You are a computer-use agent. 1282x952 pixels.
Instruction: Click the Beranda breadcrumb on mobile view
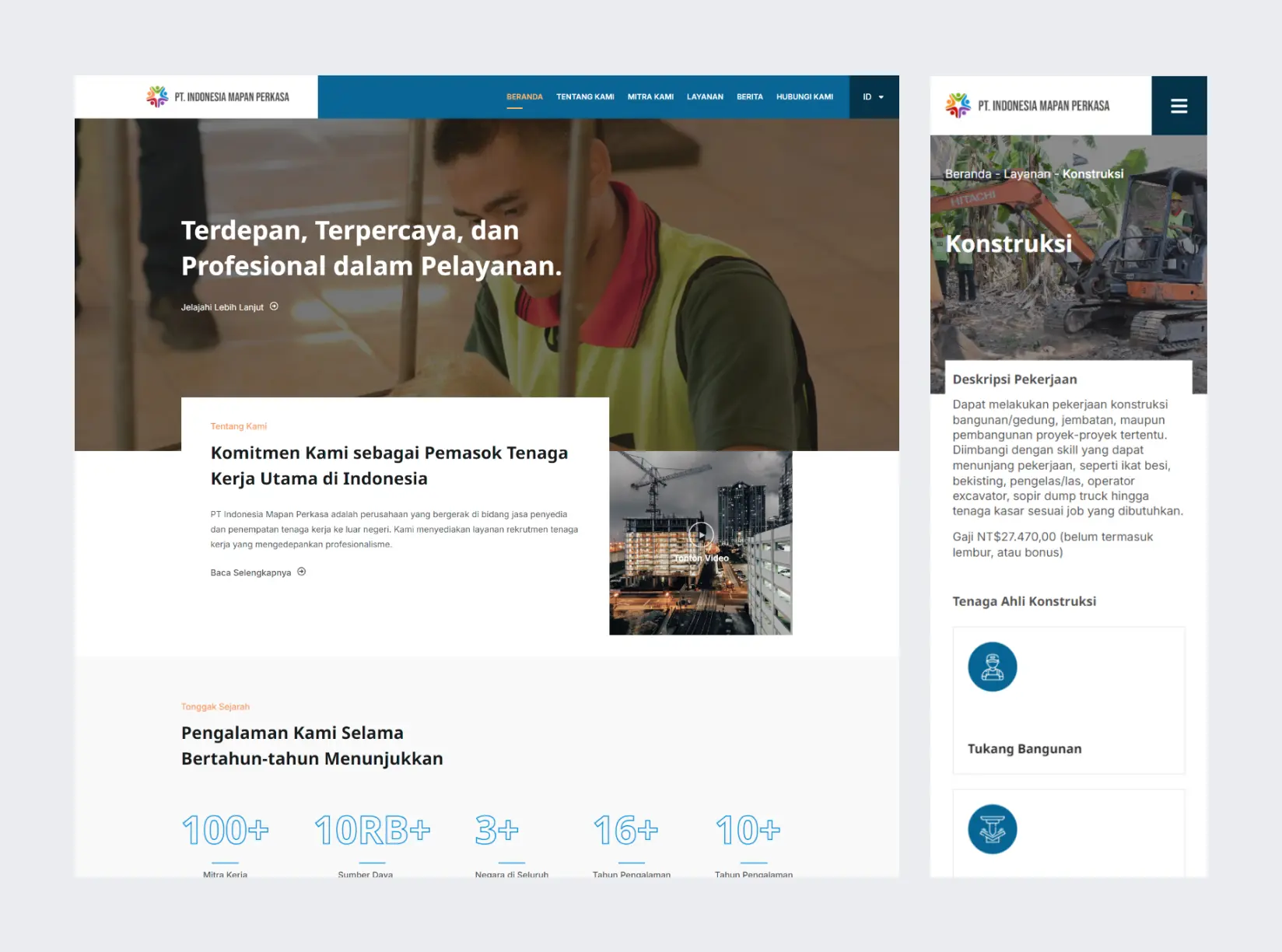[968, 174]
